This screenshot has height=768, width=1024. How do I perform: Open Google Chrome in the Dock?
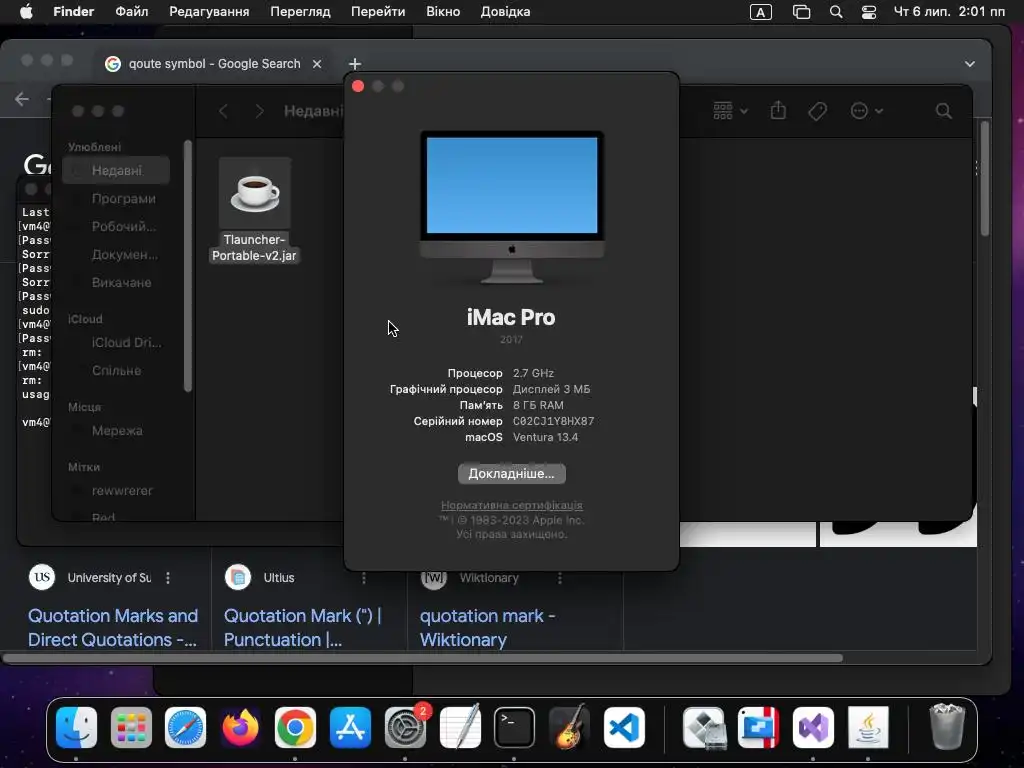tap(295, 727)
